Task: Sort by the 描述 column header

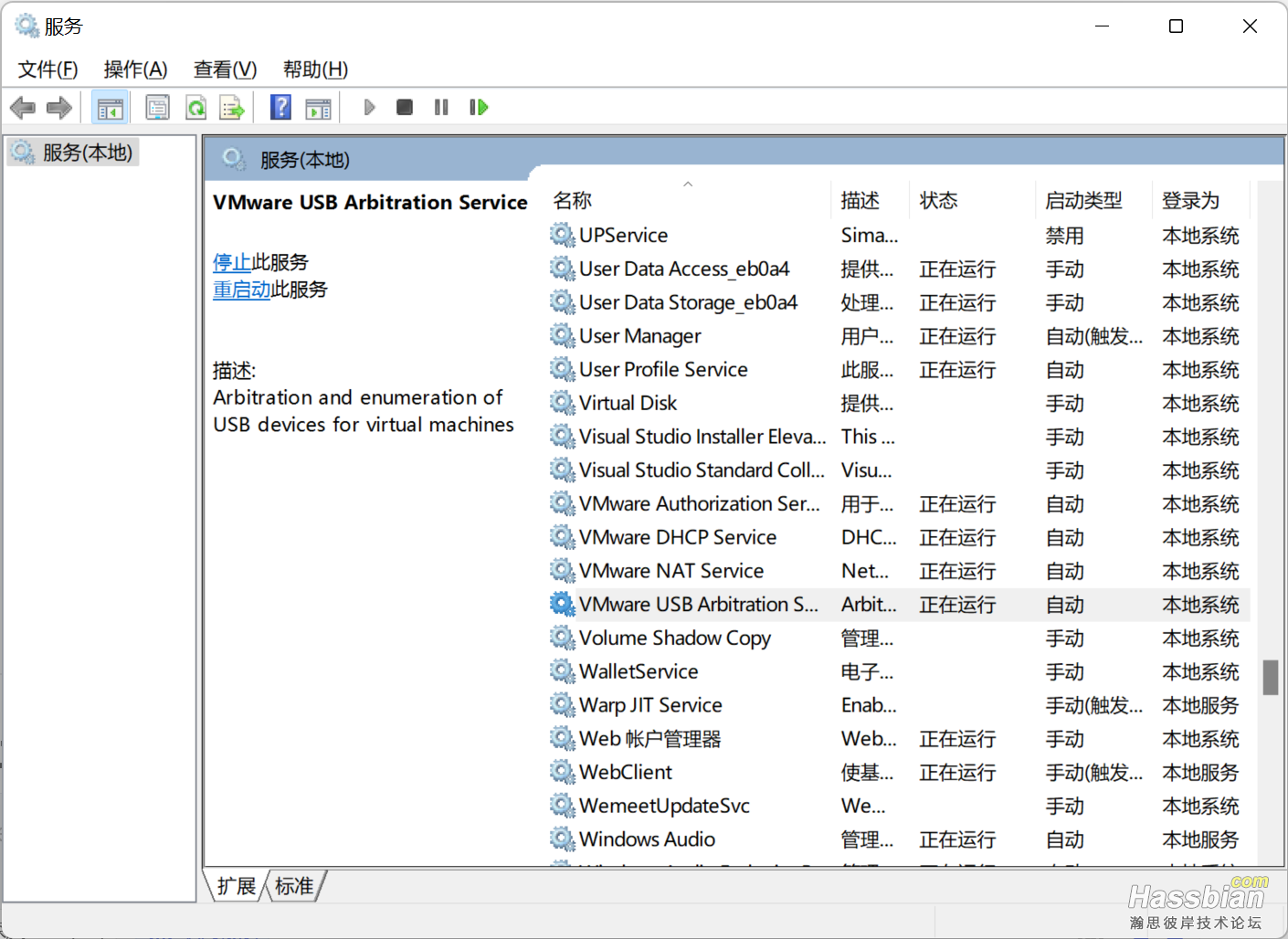Action: click(x=871, y=200)
